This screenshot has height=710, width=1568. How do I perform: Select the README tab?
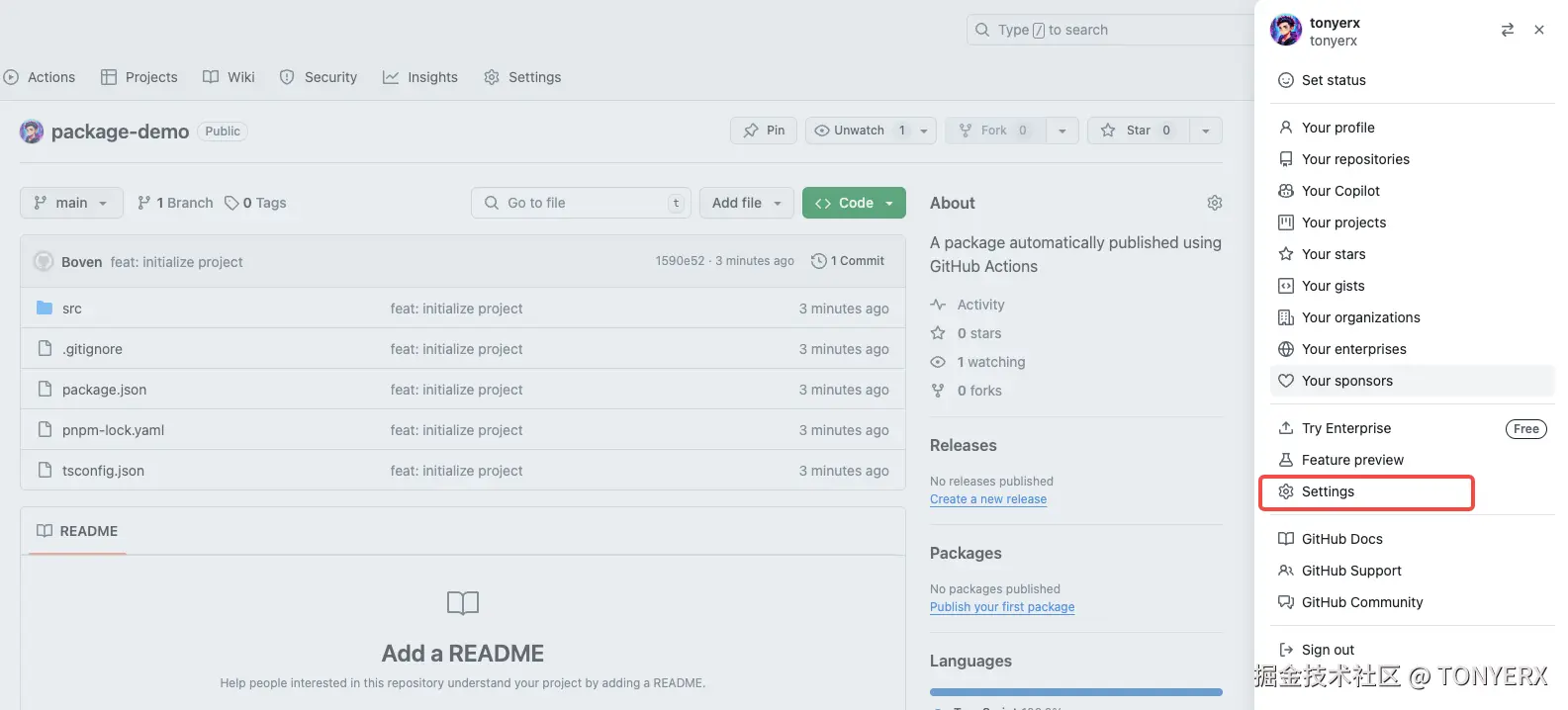point(77,531)
